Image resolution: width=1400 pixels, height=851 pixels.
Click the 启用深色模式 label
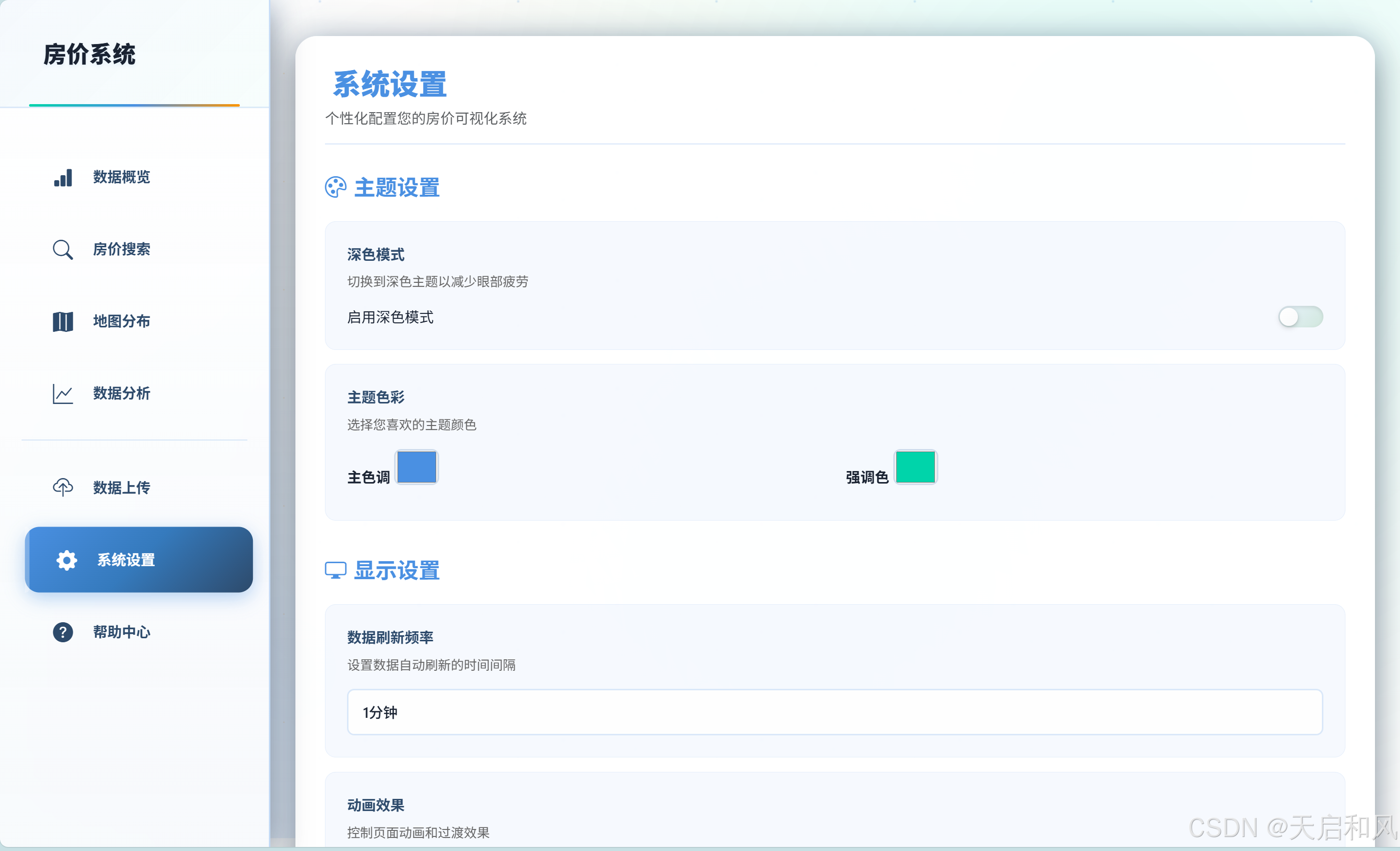coord(391,317)
